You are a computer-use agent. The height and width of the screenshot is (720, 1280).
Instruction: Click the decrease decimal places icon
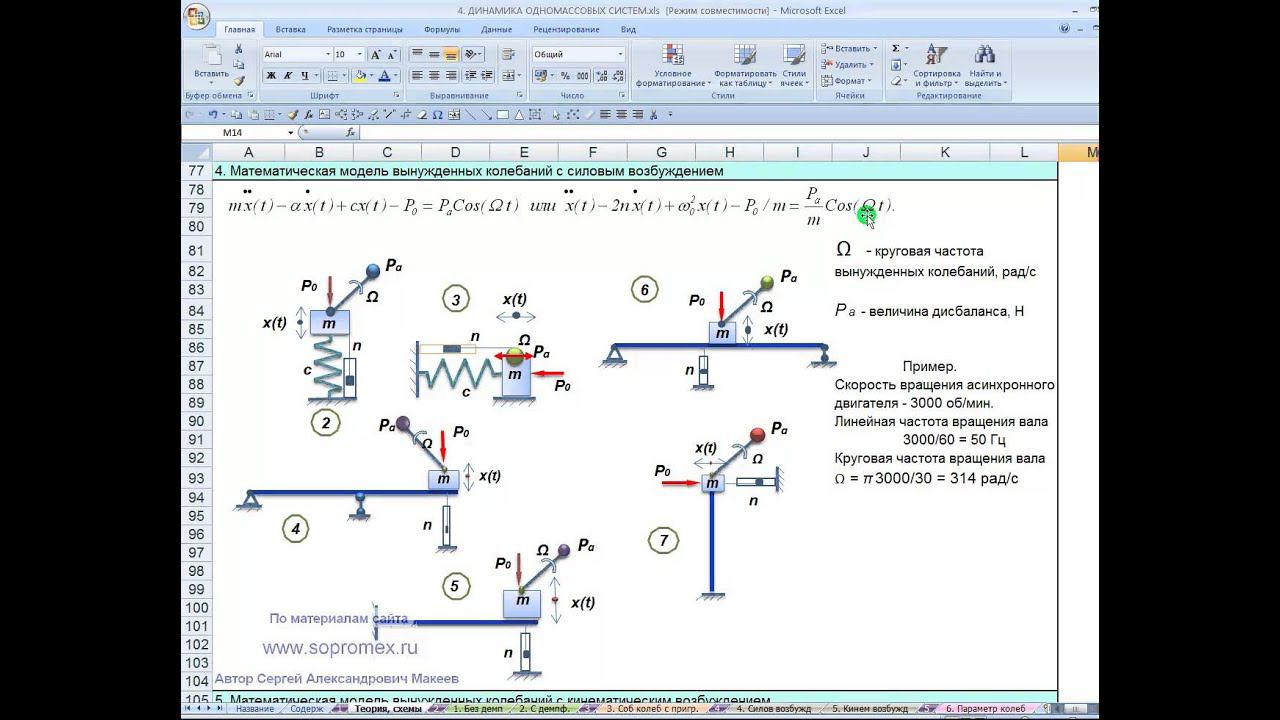[x=616, y=75]
